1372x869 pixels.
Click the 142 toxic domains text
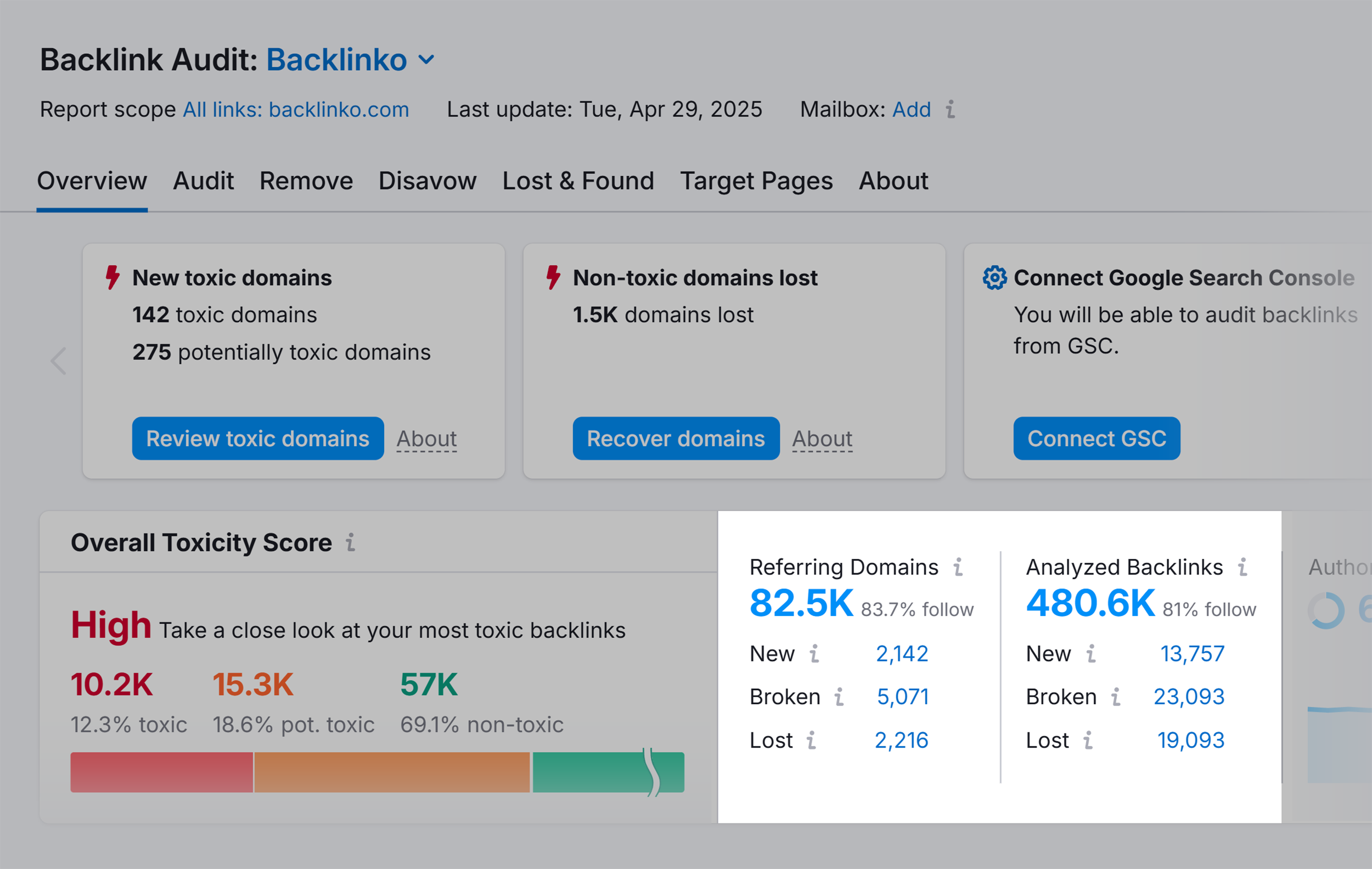(x=224, y=315)
